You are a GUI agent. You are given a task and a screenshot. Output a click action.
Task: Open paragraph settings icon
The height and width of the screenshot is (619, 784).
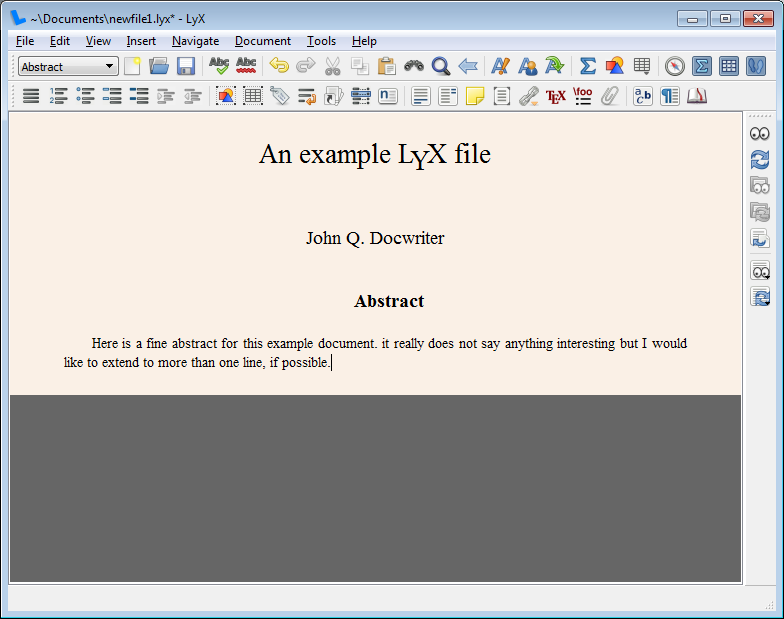tap(670, 96)
